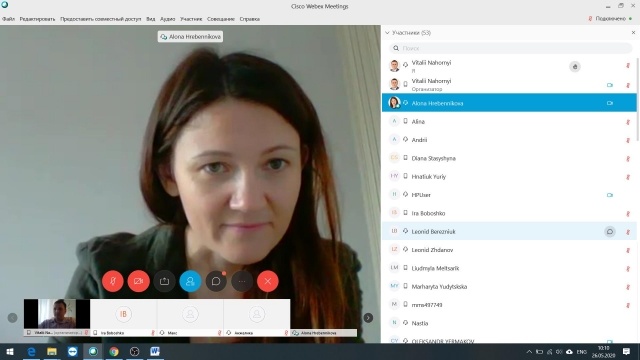
Task: Show hidden tray icons chevron
Action: pyautogui.click(x=529, y=351)
